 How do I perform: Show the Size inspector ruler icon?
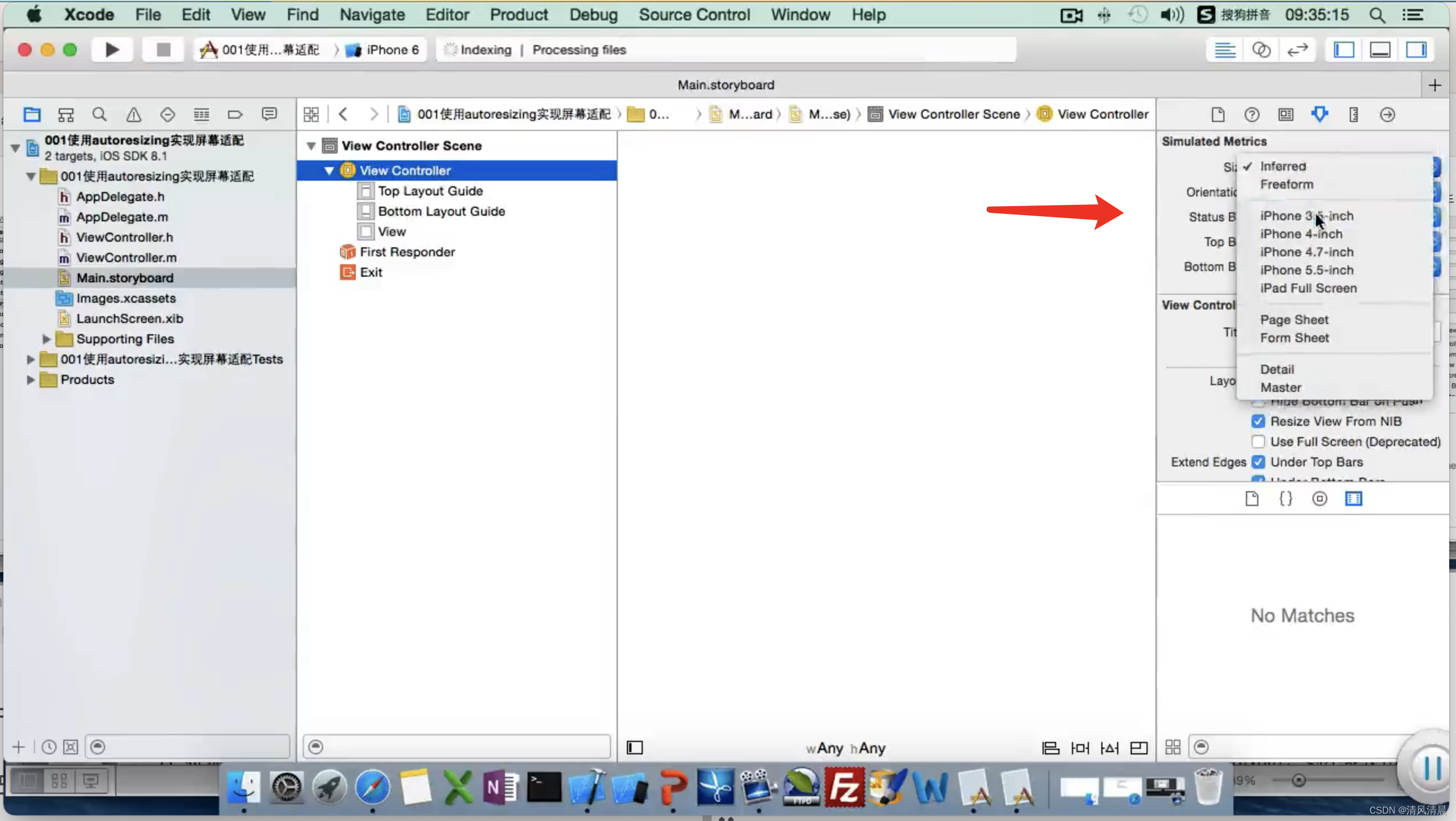1354,115
